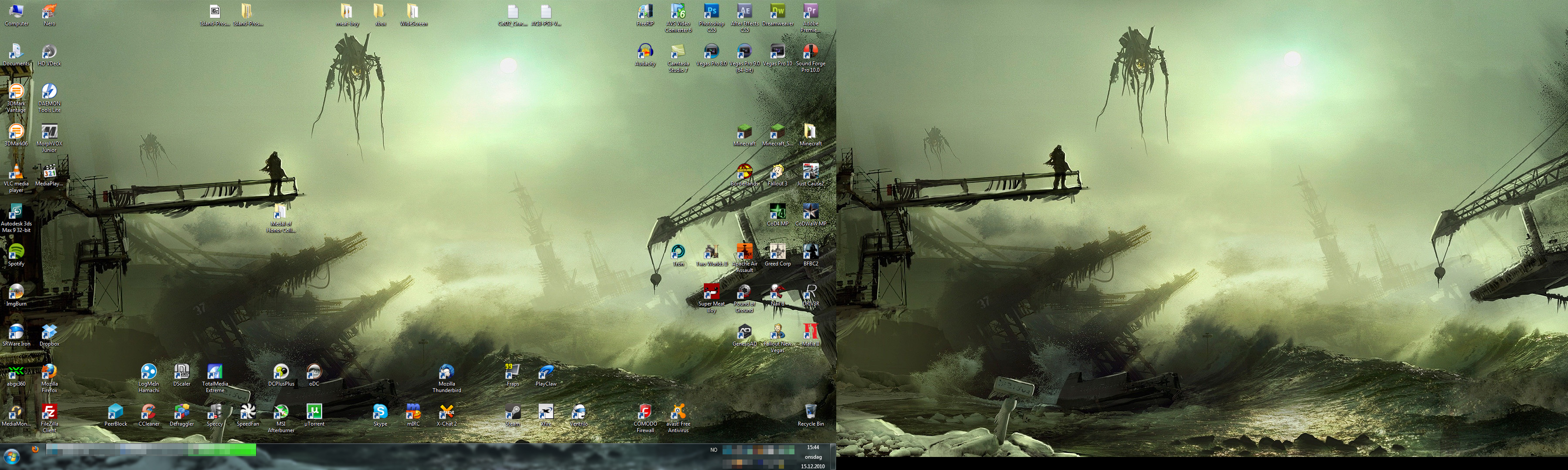Launch Photoshop CS5 shortcut
1568x470 pixels.
click(x=711, y=18)
